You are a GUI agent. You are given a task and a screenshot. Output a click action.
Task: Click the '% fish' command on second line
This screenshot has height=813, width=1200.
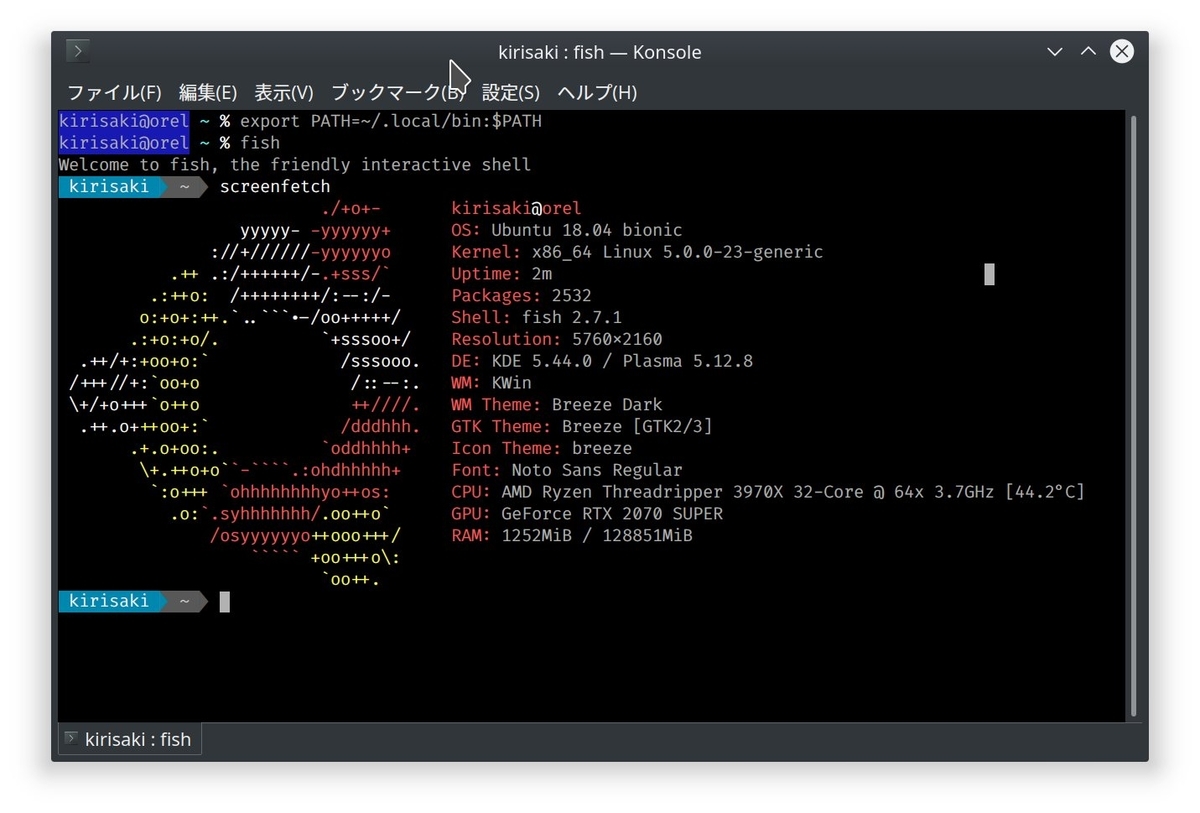point(250,143)
